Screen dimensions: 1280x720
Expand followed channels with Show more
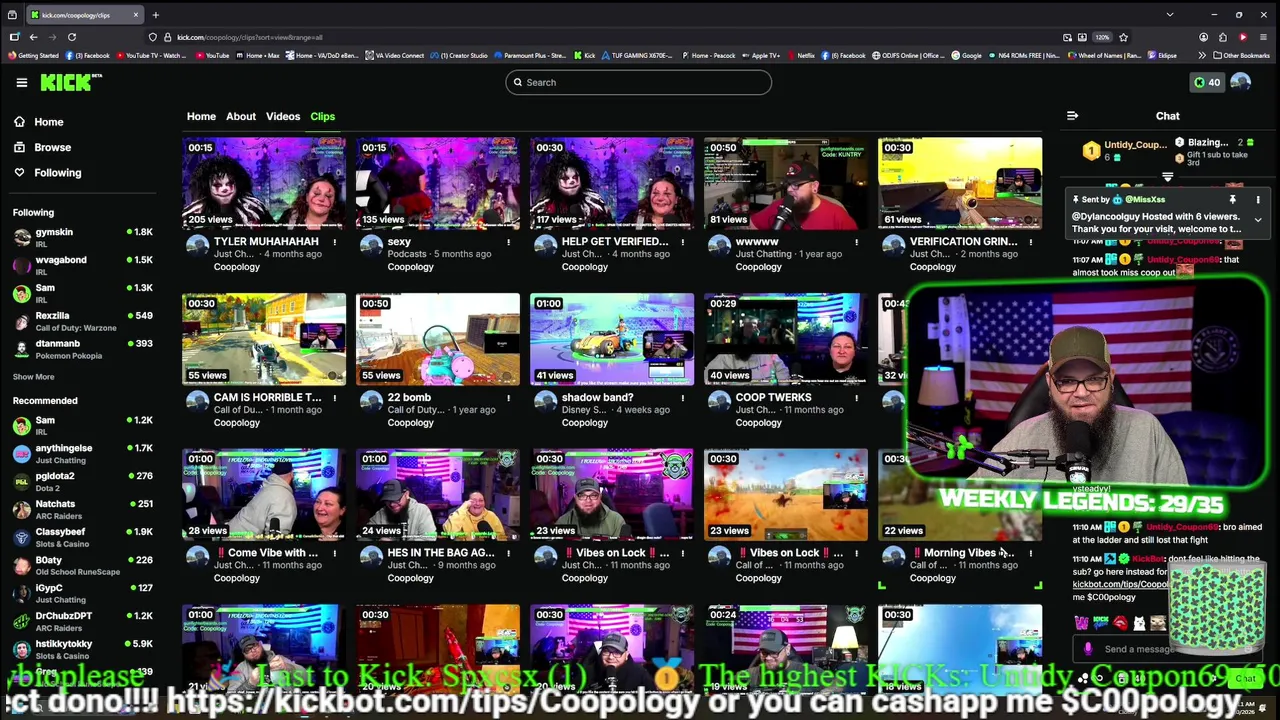(x=33, y=377)
